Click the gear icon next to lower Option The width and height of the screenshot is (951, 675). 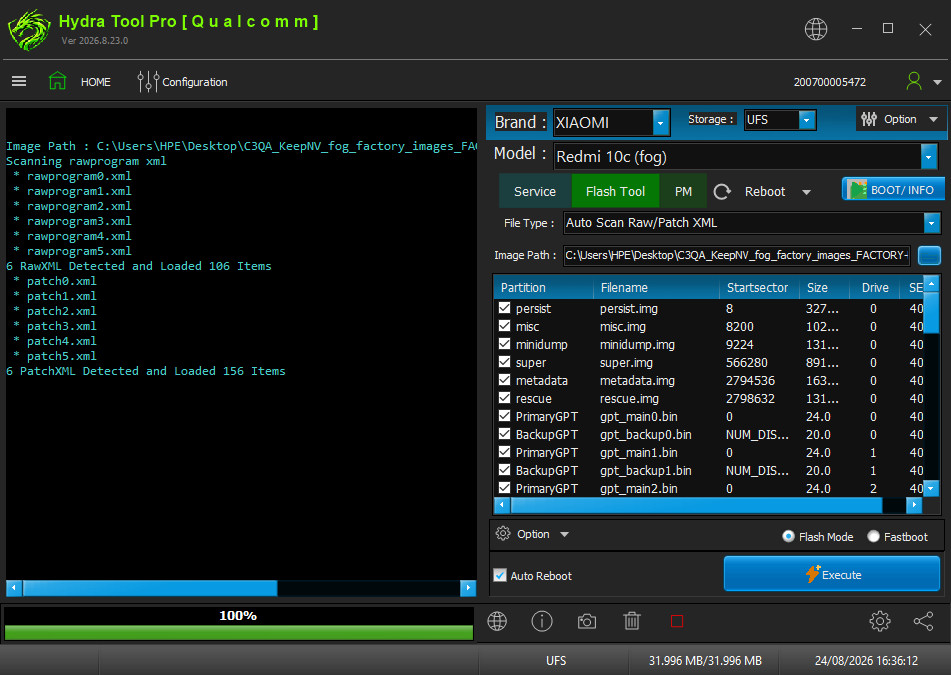(x=503, y=534)
